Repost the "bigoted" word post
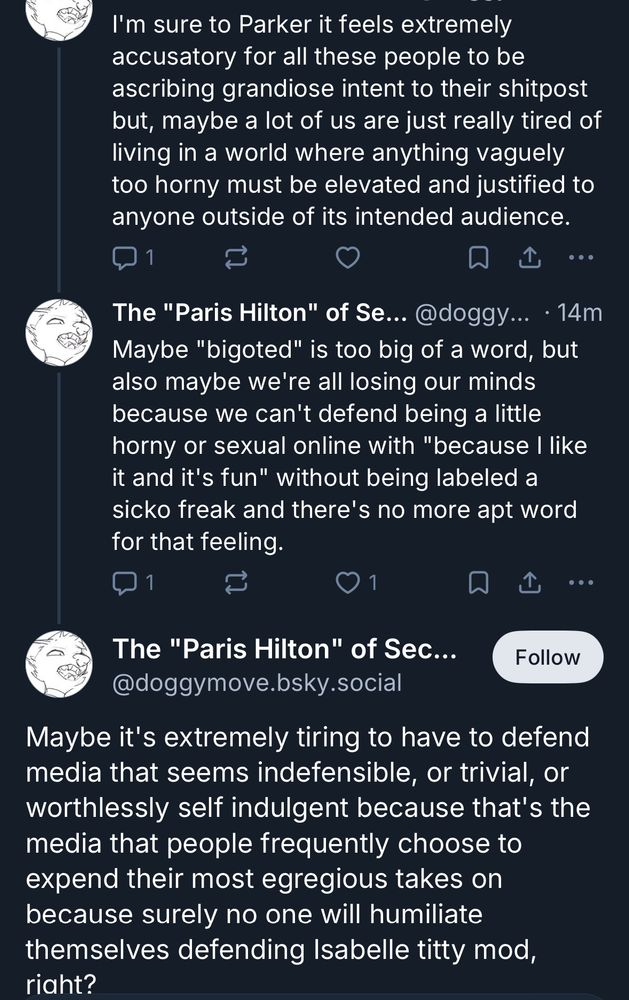Screen dimensions: 629x1000 [x=236, y=581]
